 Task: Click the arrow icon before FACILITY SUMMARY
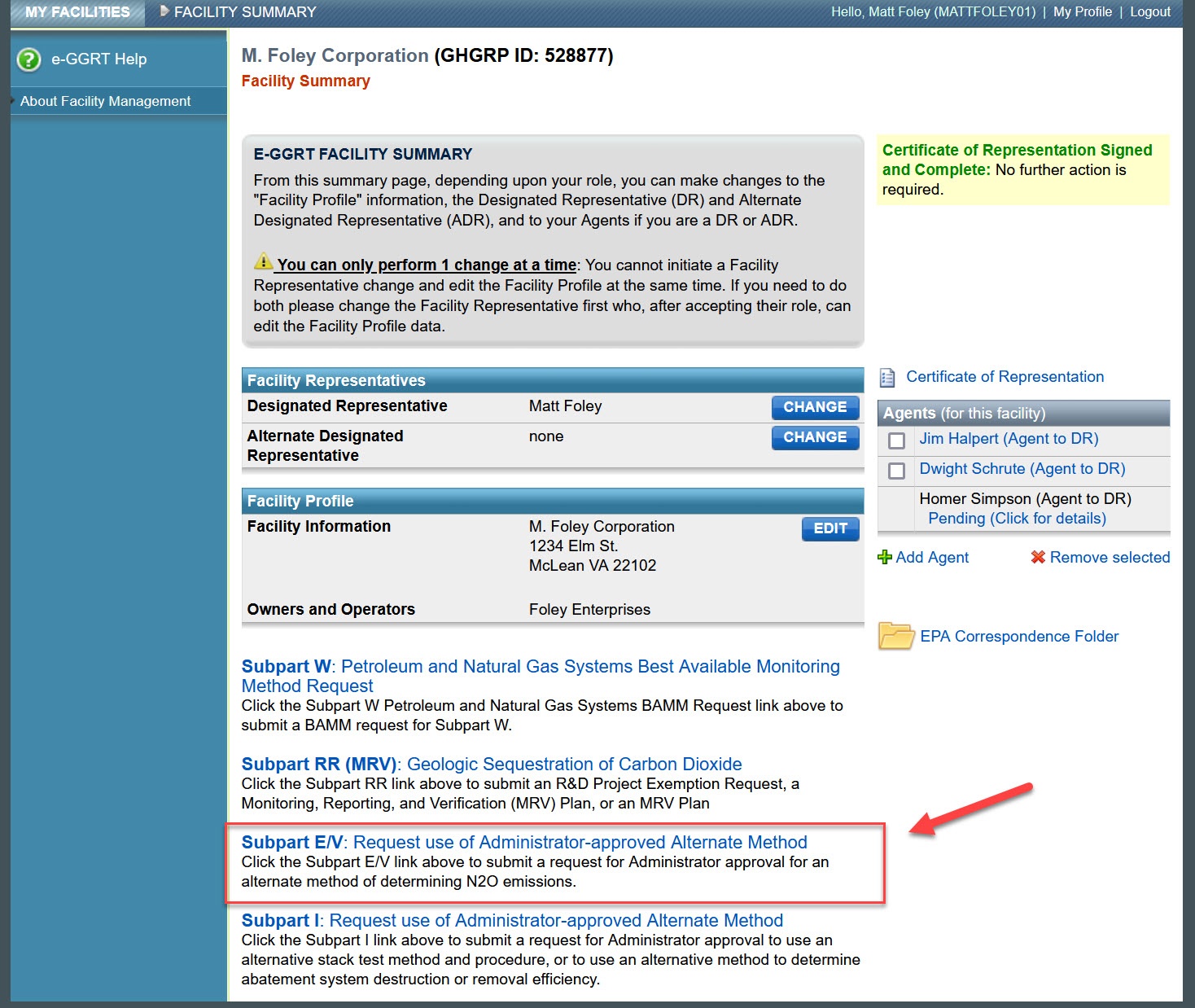[164, 11]
